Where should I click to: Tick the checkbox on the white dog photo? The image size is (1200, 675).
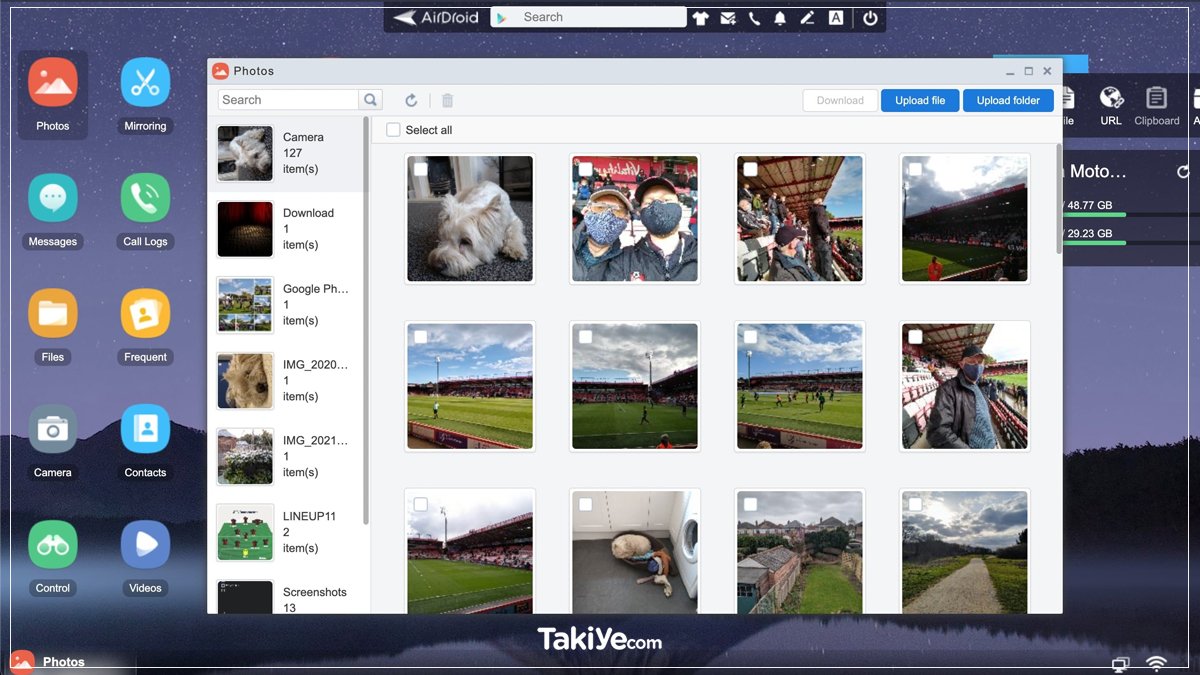pos(421,170)
